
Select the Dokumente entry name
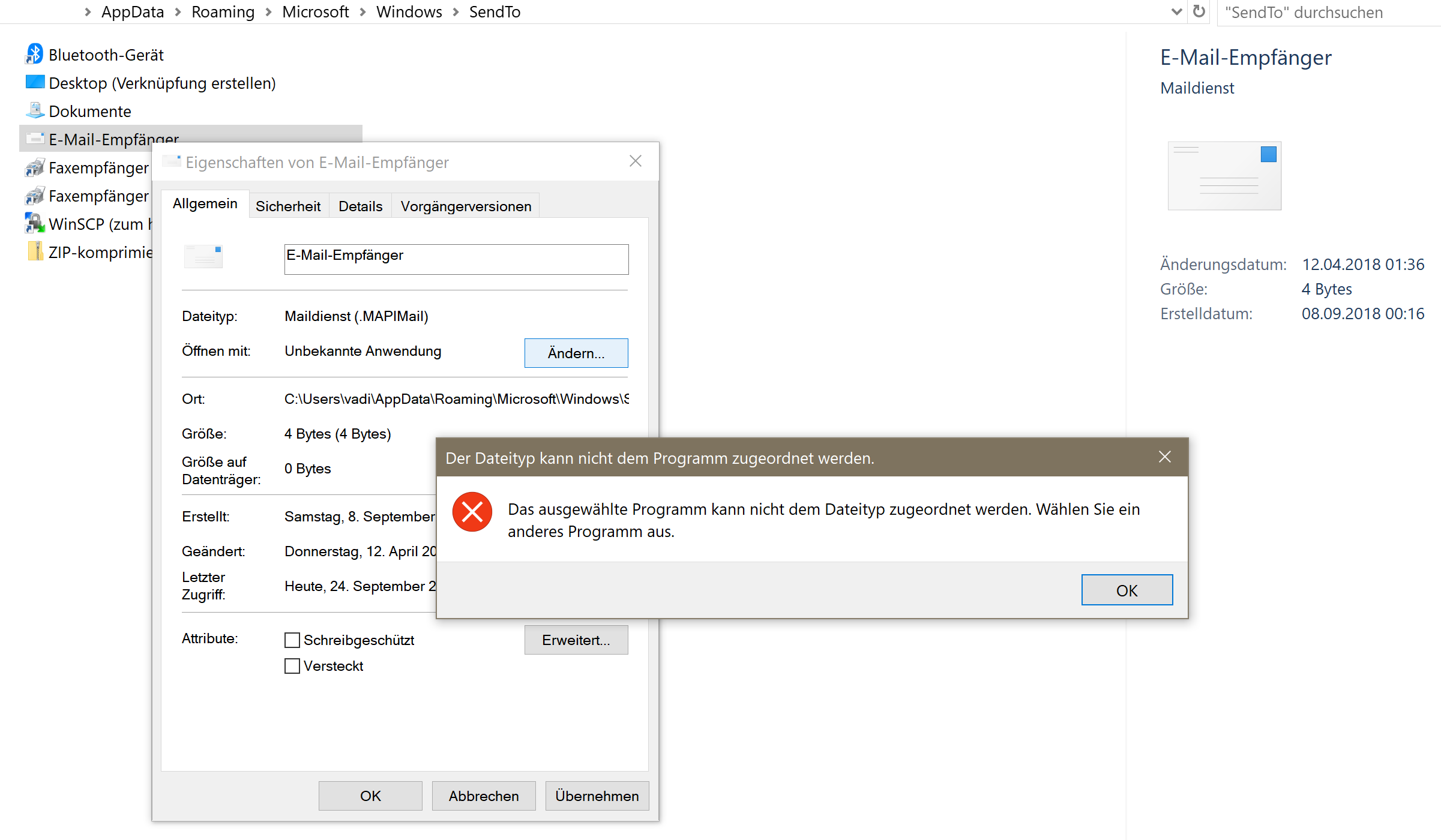pyautogui.click(x=90, y=112)
